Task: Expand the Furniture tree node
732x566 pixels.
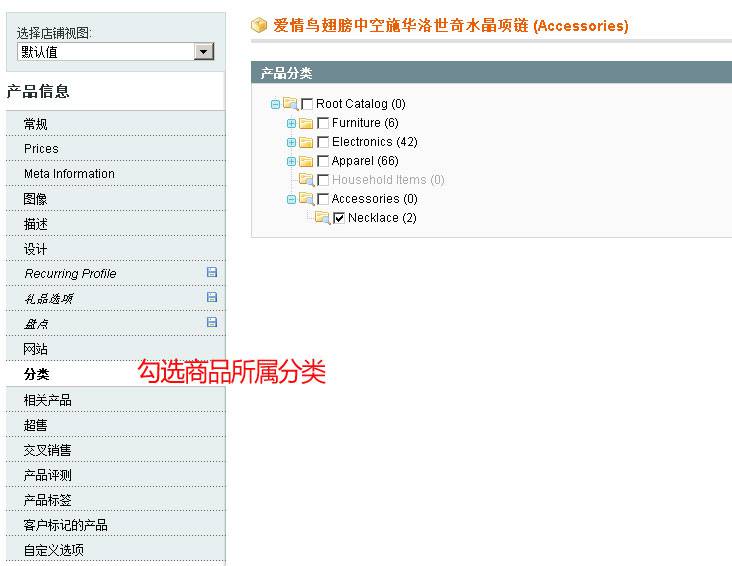Action: pyautogui.click(x=291, y=123)
